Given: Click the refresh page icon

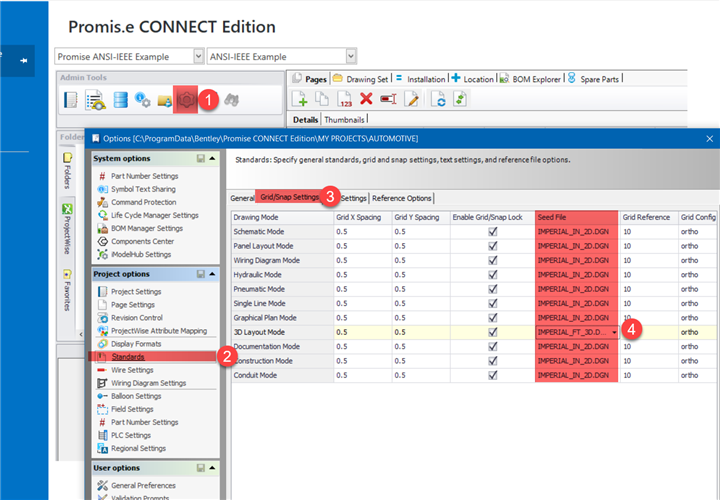Looking at the screenshot, I should (439, 99).
